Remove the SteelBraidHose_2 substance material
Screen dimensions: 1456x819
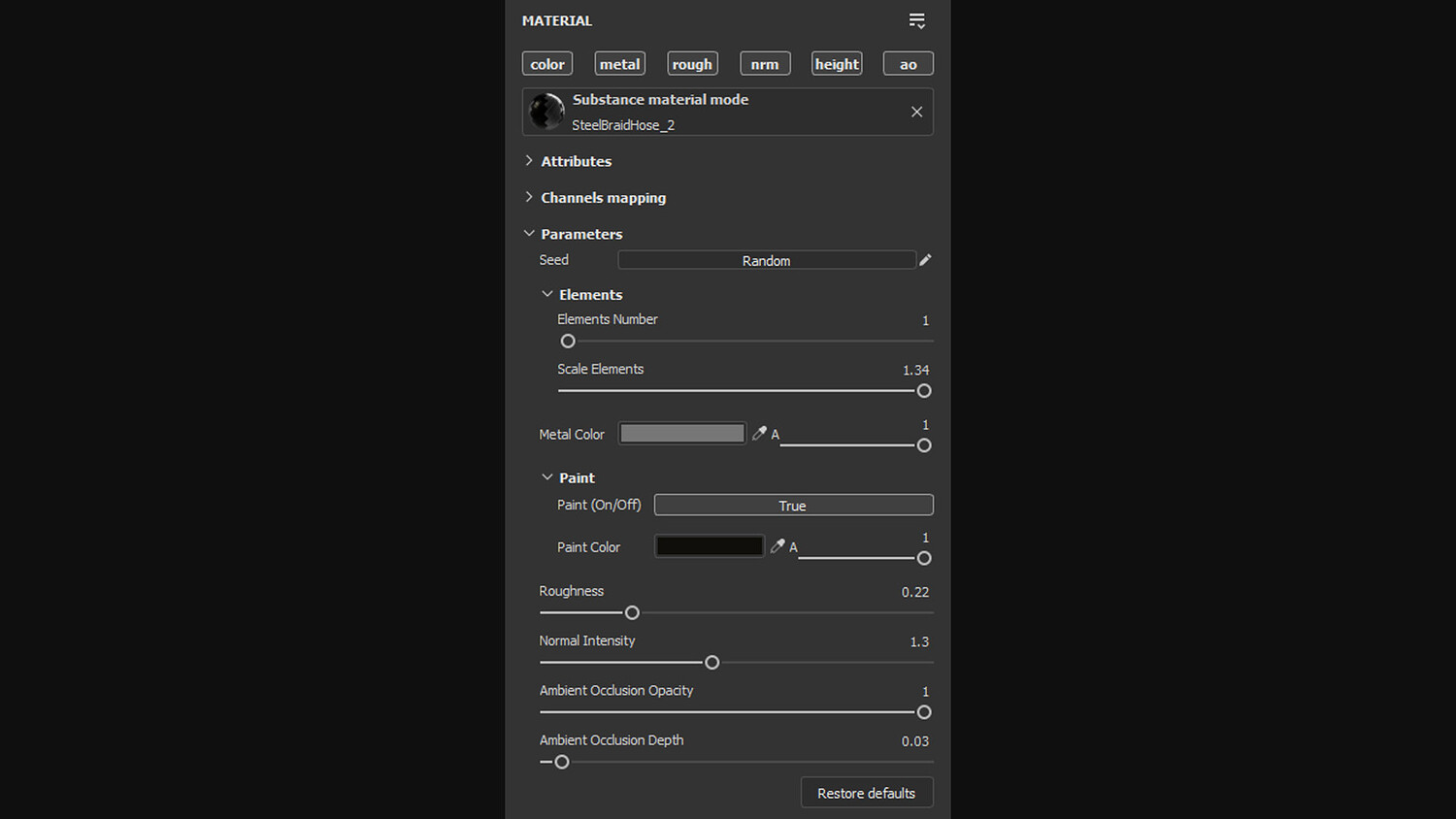click(916, 112)
